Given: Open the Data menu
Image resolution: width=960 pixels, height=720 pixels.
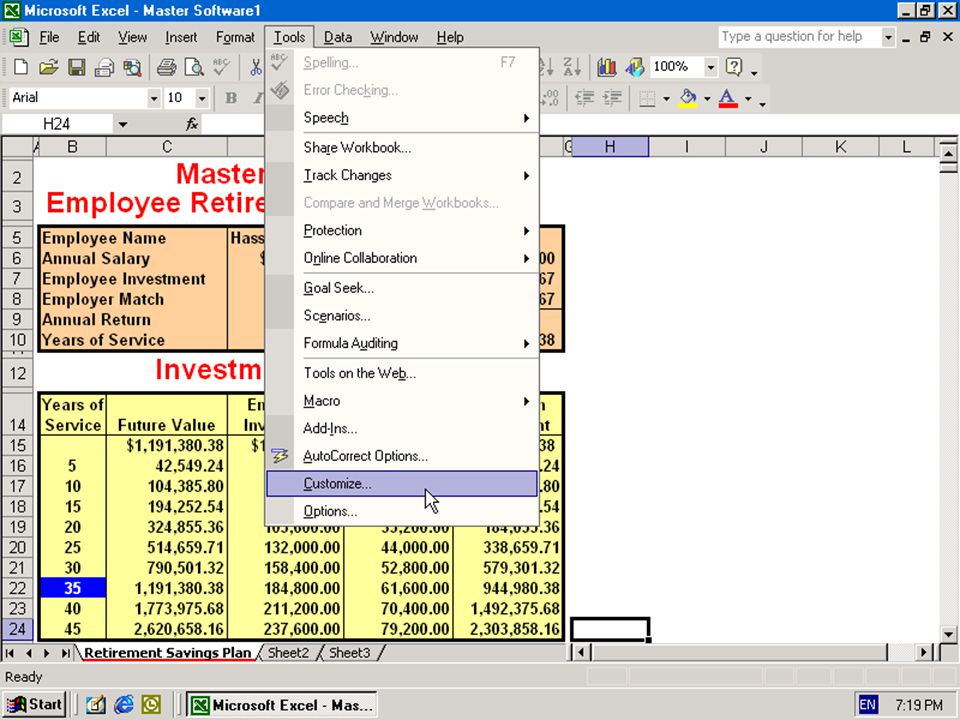Looking at the screenshot, I should pos(337,37).
